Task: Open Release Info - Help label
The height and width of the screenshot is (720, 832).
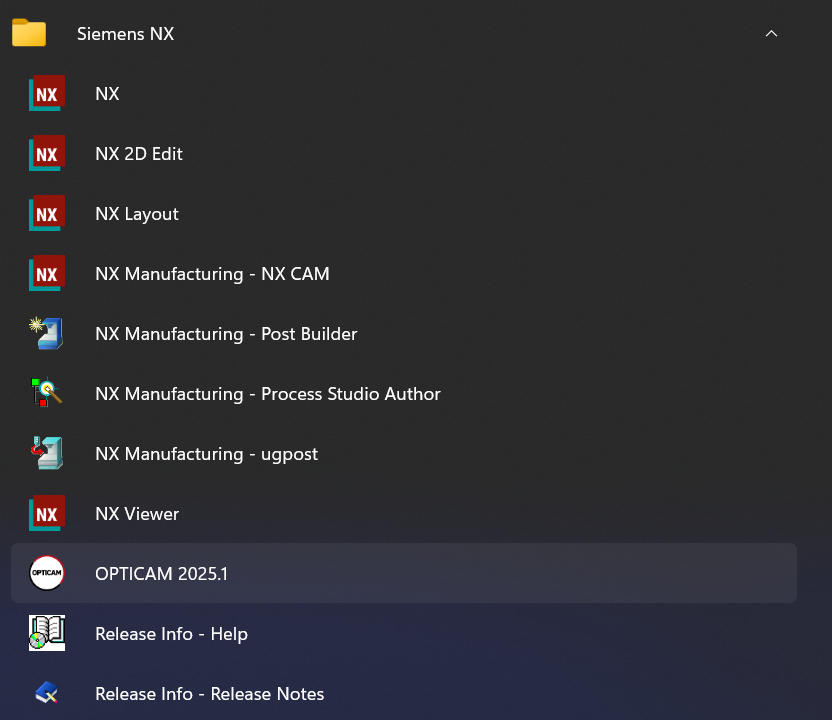Action: click(x=171, y=635)
